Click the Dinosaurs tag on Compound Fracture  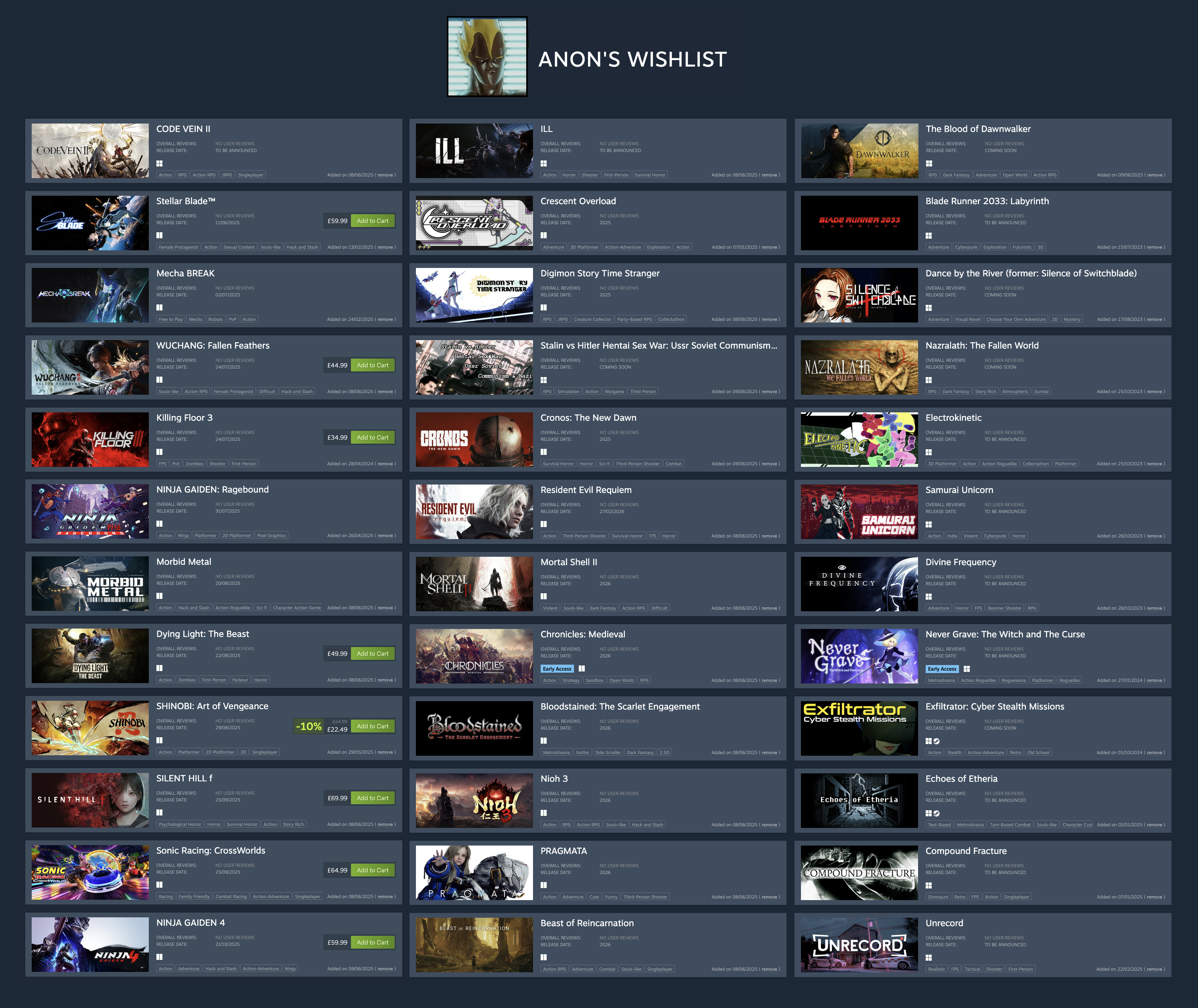click(x=938, y=897)
